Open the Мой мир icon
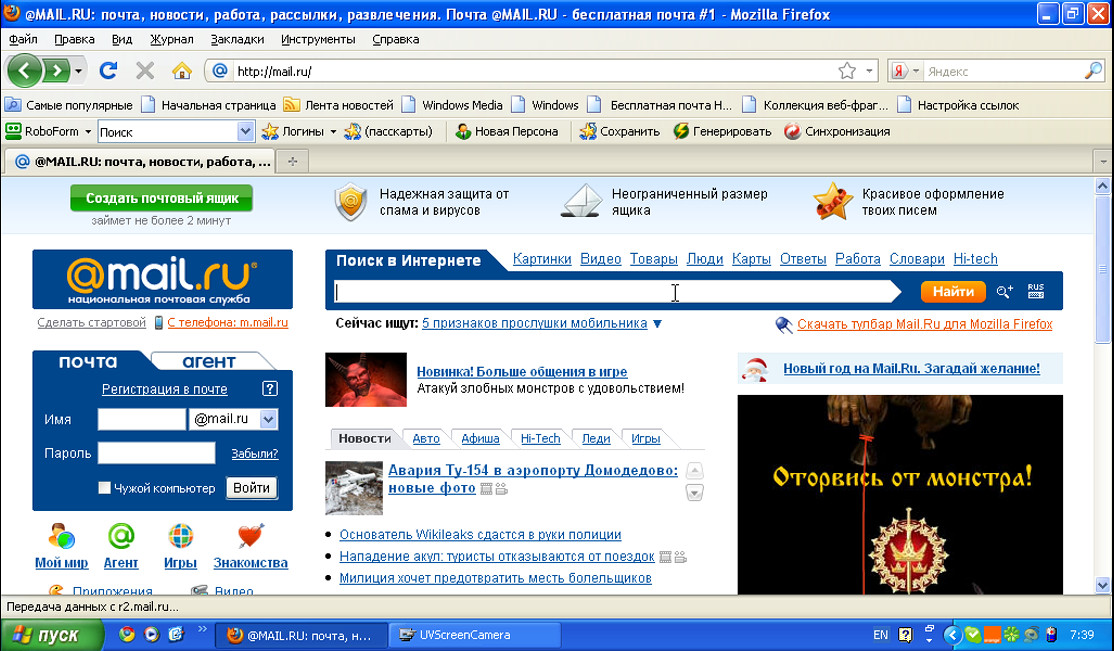1114x651 pixels. click(61, 538)
